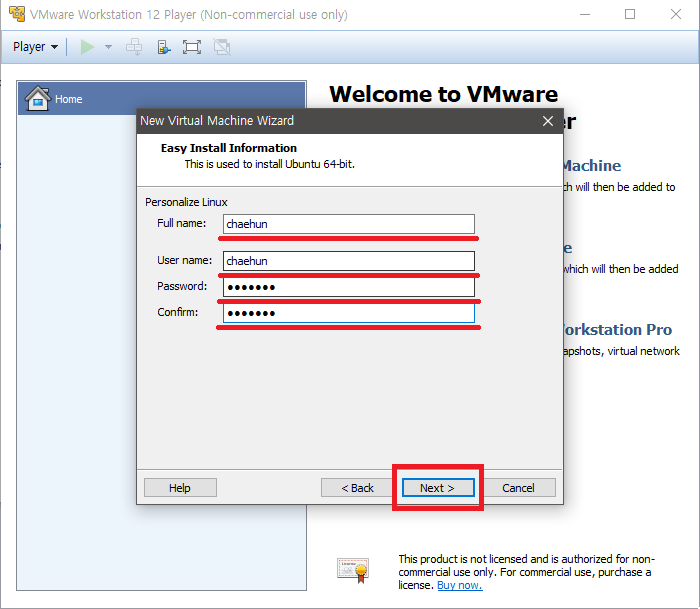Viewport: 700px width, 609px height.
Task: Click the Manage virtual machine settings icon
Action: tap(164, 47)
